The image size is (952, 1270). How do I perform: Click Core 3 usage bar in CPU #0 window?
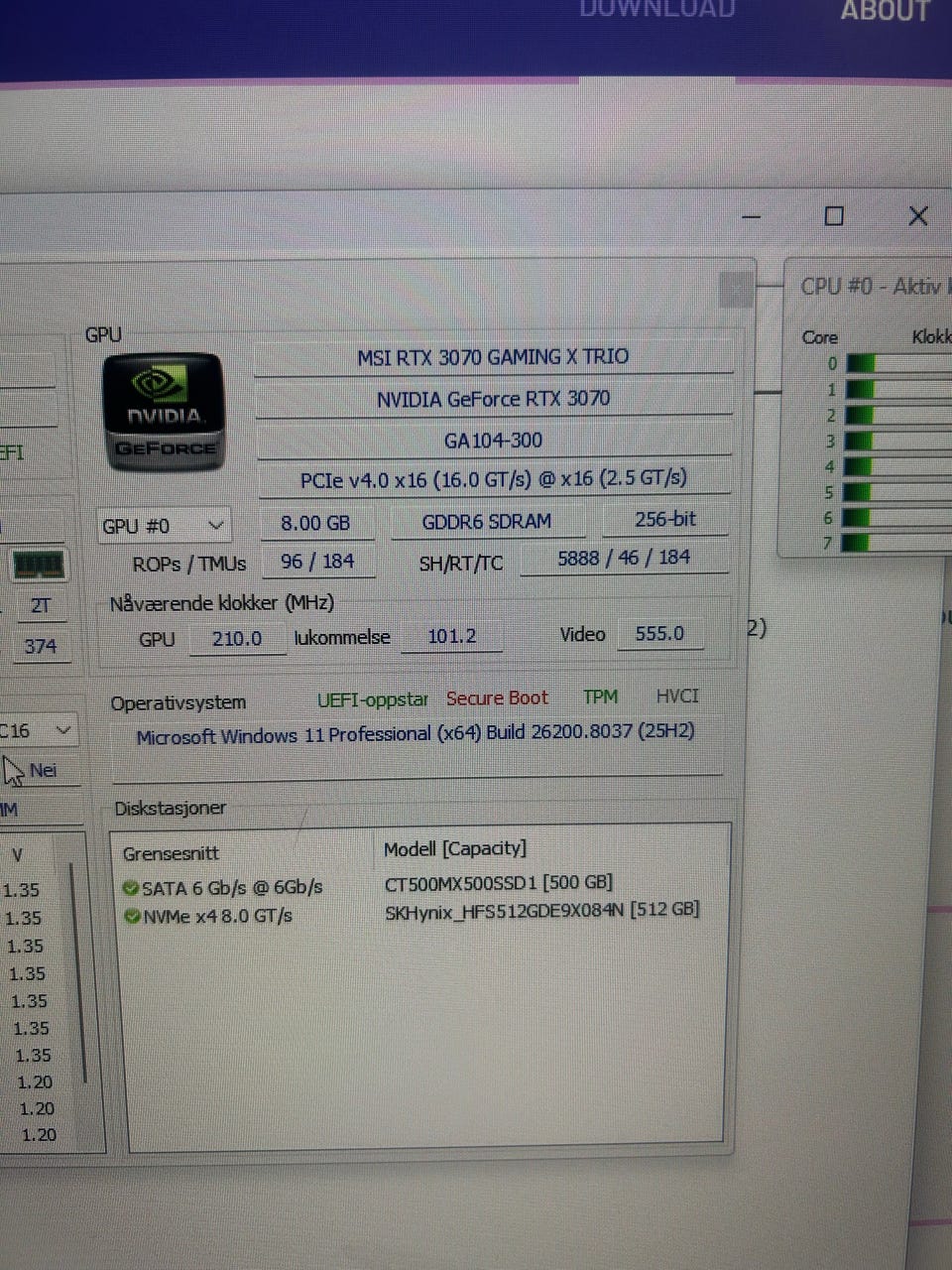tap(898, 441)
